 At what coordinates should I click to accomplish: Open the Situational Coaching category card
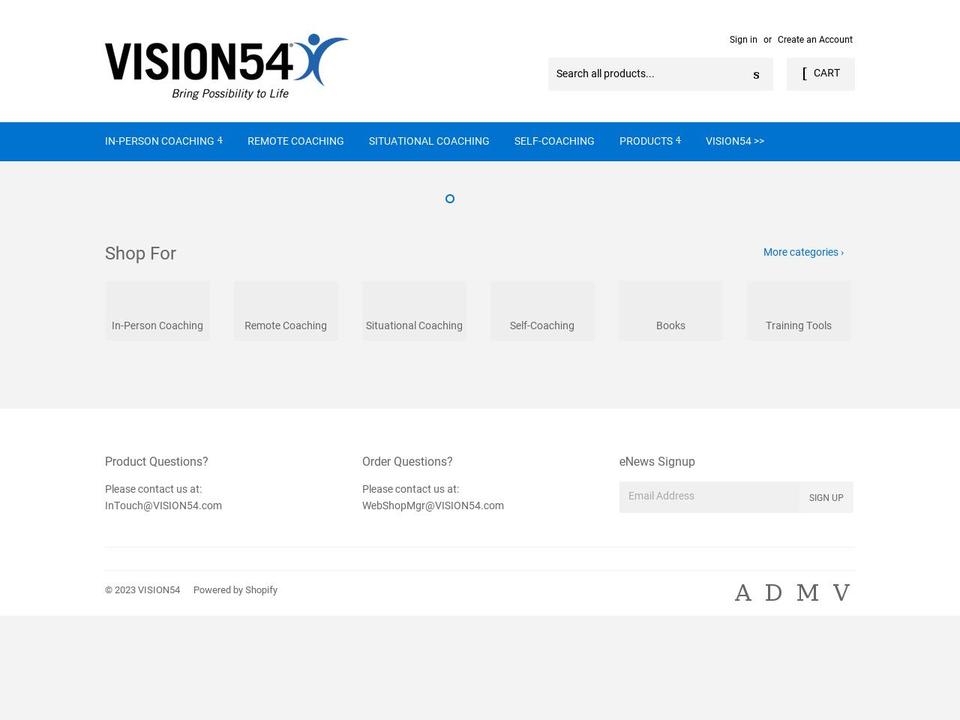pos(414,311)
